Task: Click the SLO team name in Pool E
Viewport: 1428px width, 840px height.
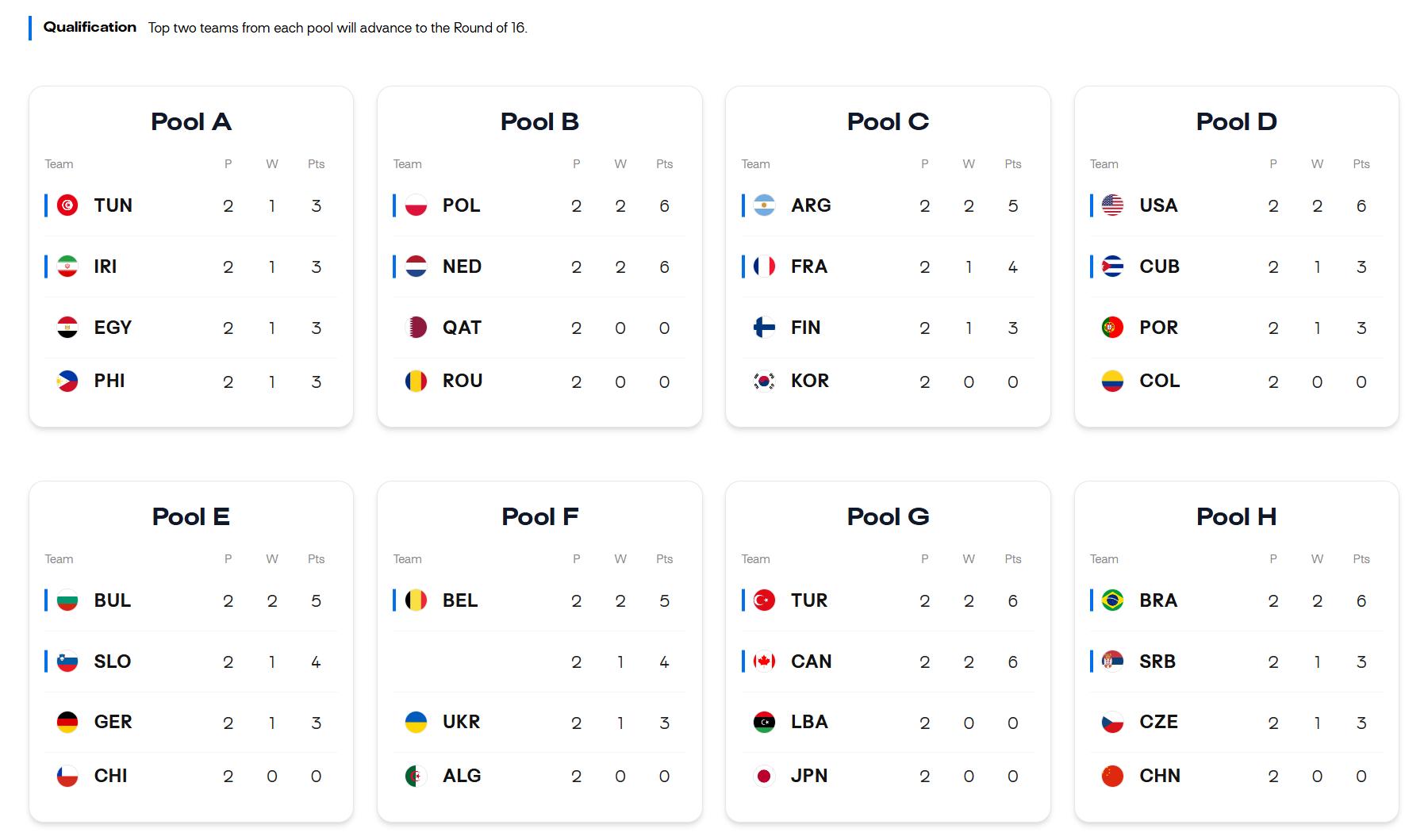Action: 113,662
